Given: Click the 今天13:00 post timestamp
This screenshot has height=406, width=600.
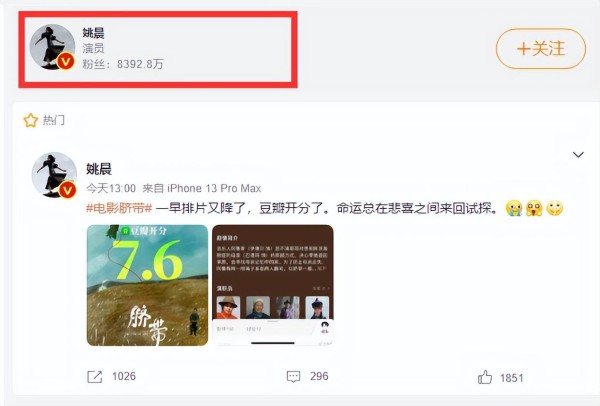Looking at the screenshot, I should click(111, 188).
